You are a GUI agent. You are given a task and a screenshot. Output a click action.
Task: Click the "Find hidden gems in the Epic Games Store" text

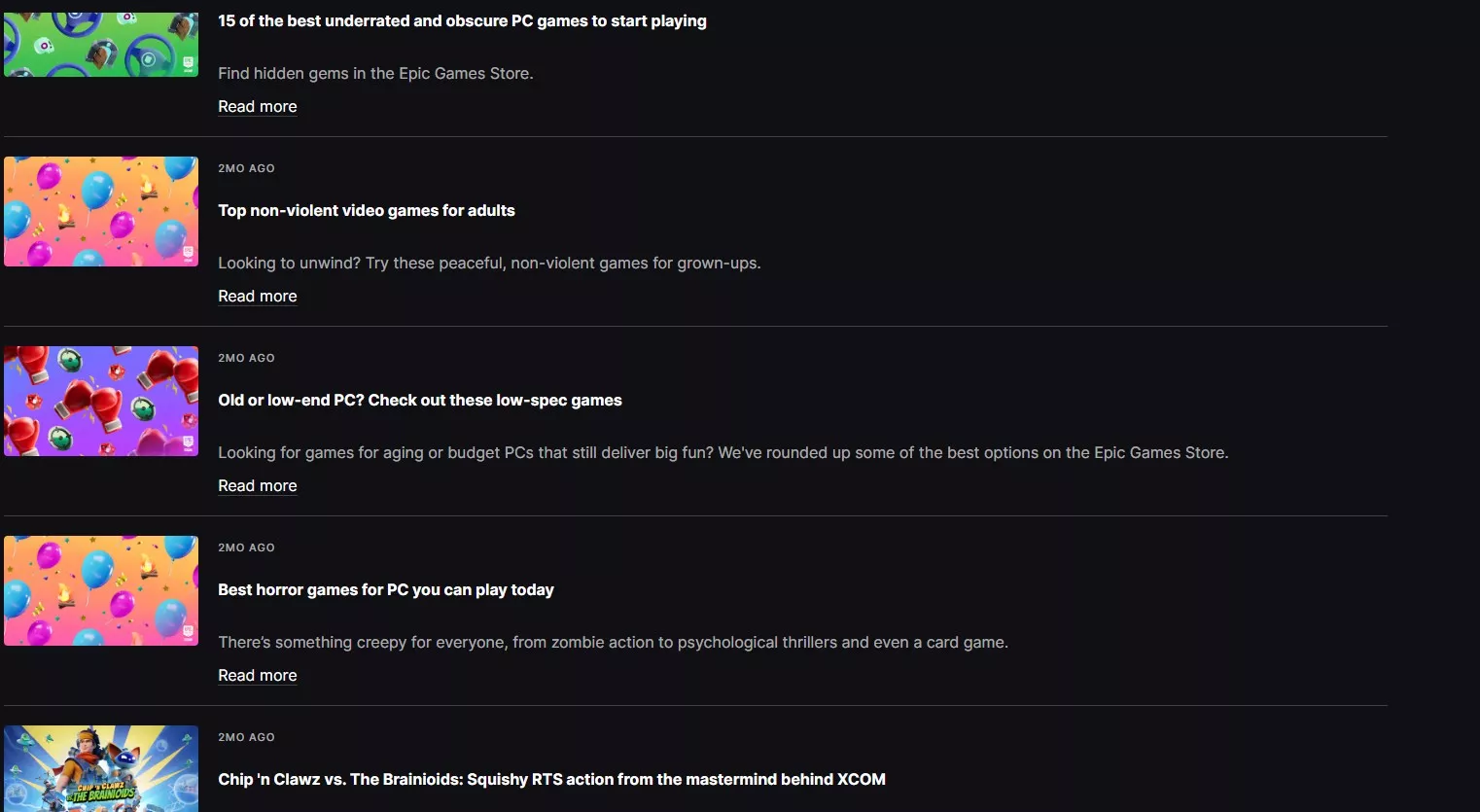point(375,74)
